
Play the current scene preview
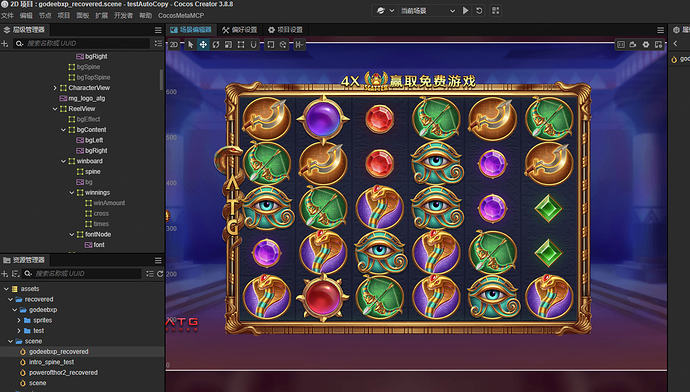(x=466, y=11)
